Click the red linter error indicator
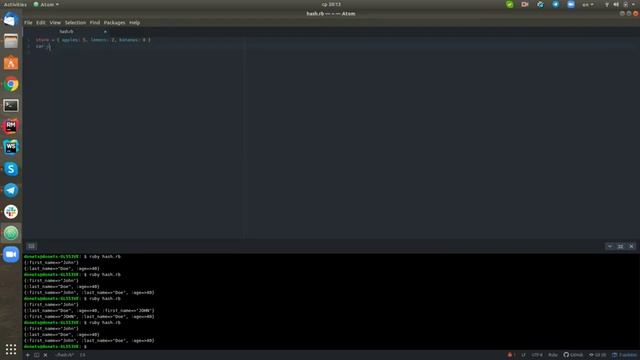The width and height of the screenshot is (640, 360). coord(511,355)
